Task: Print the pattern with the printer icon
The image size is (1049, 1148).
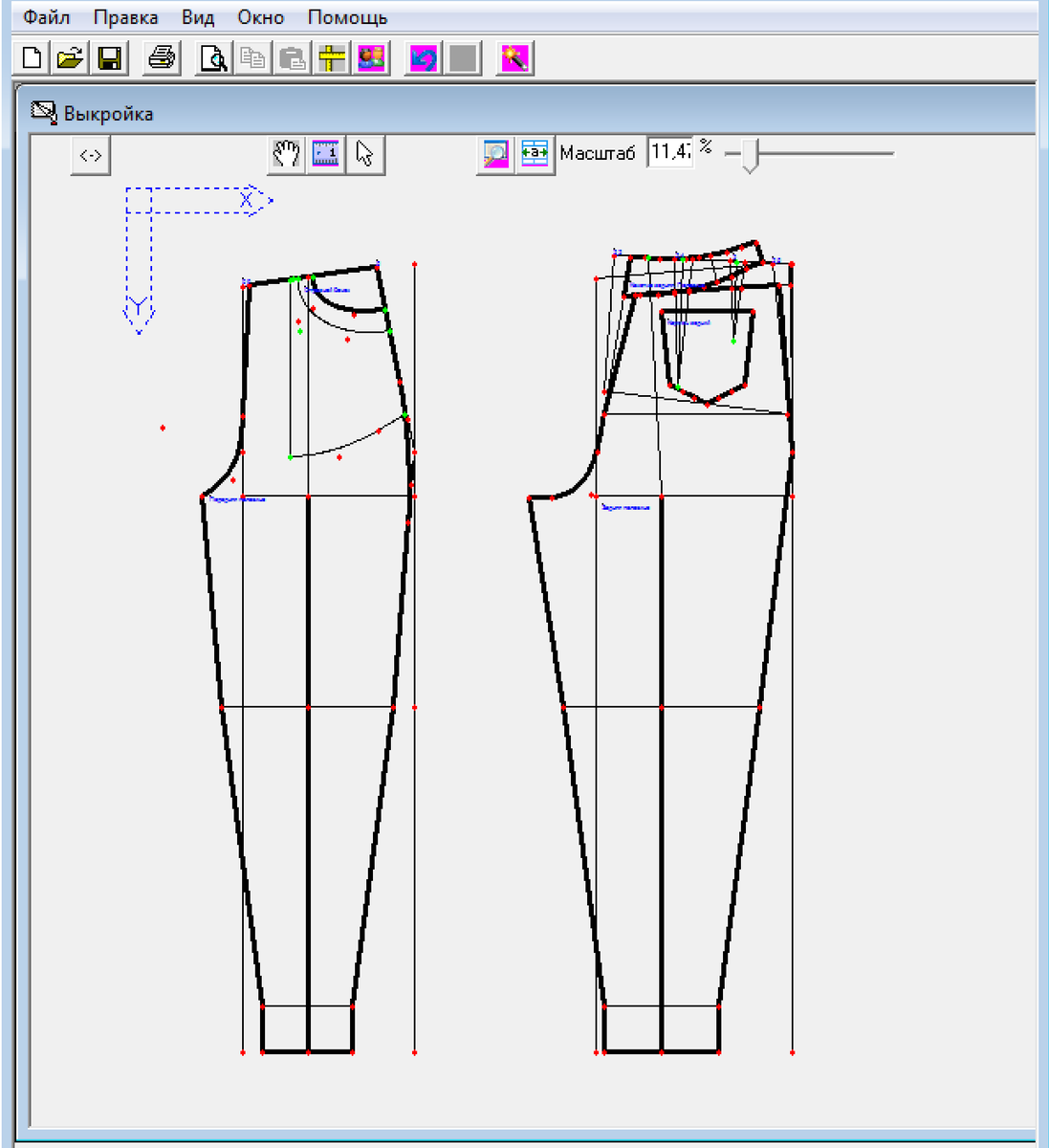Action: click(x=162, y=58)
